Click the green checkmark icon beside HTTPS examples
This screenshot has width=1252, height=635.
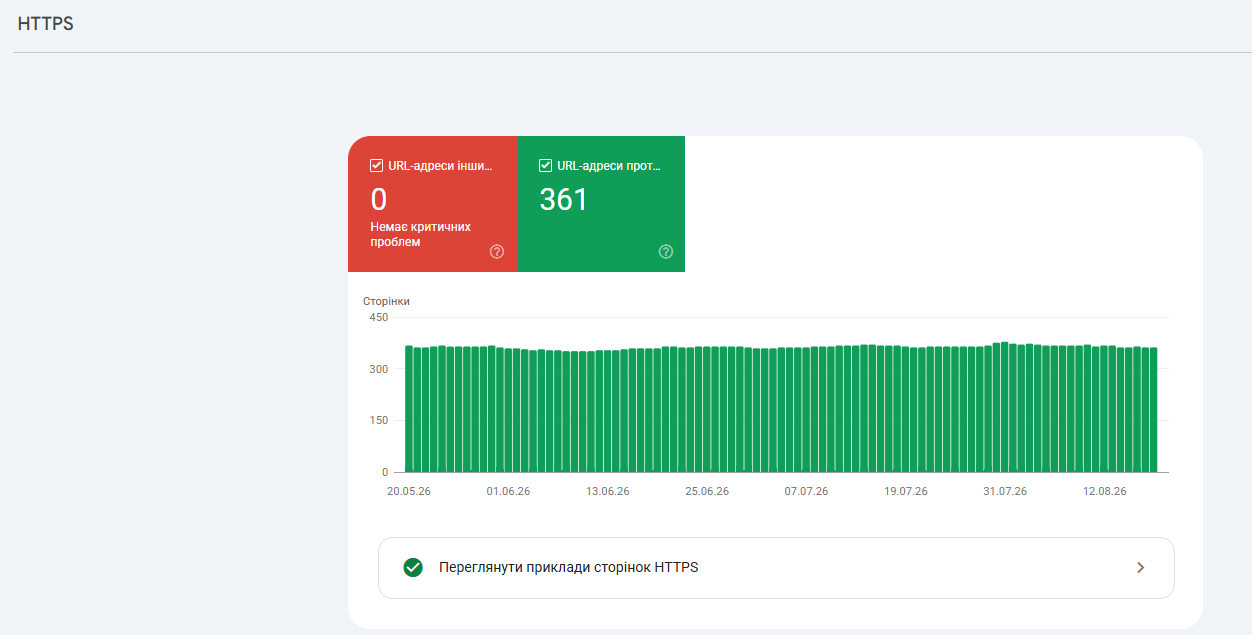pyautogui.click(x=412, y=567)
